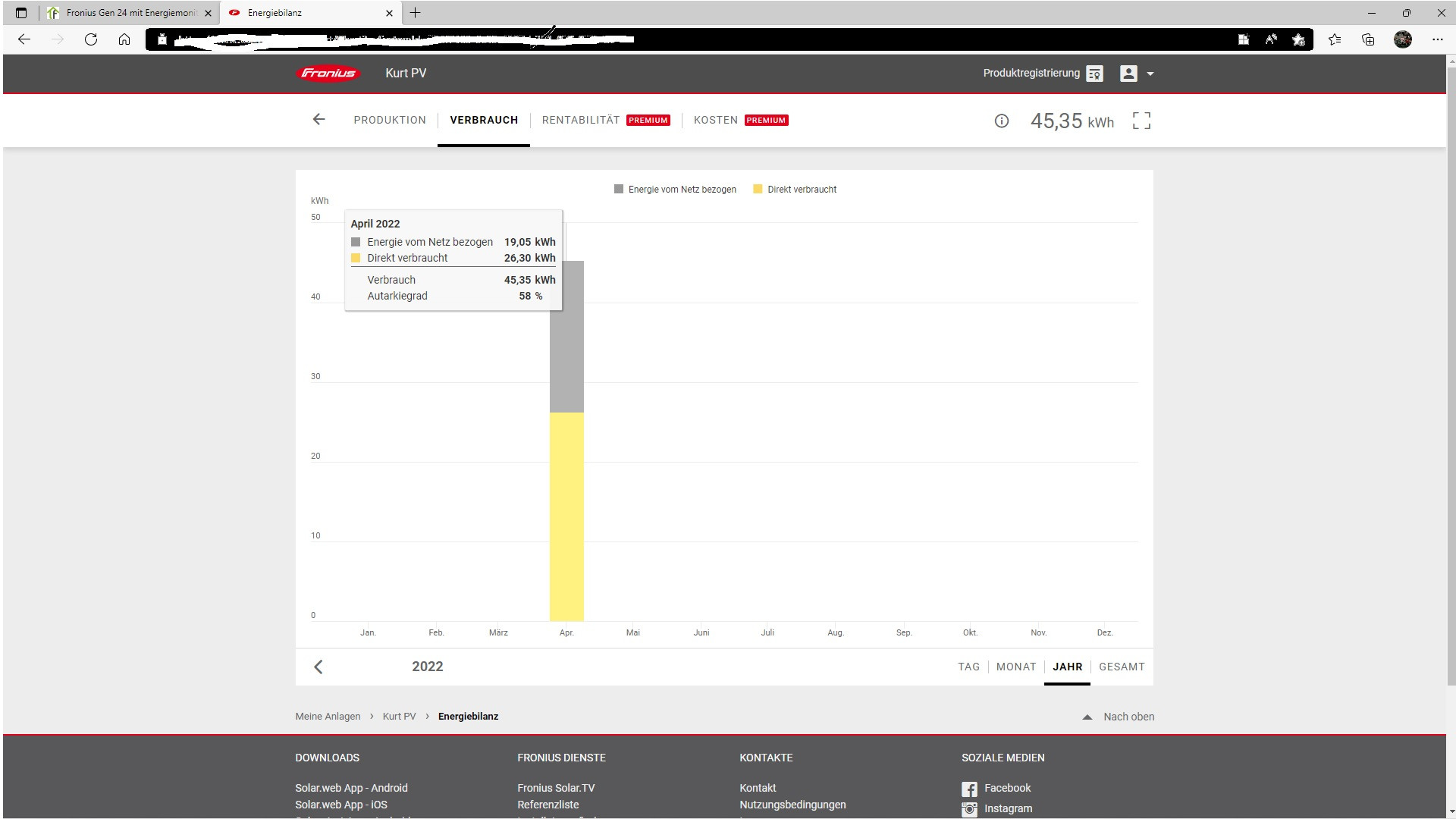Open the user account icon

[x=1128, y=74]
